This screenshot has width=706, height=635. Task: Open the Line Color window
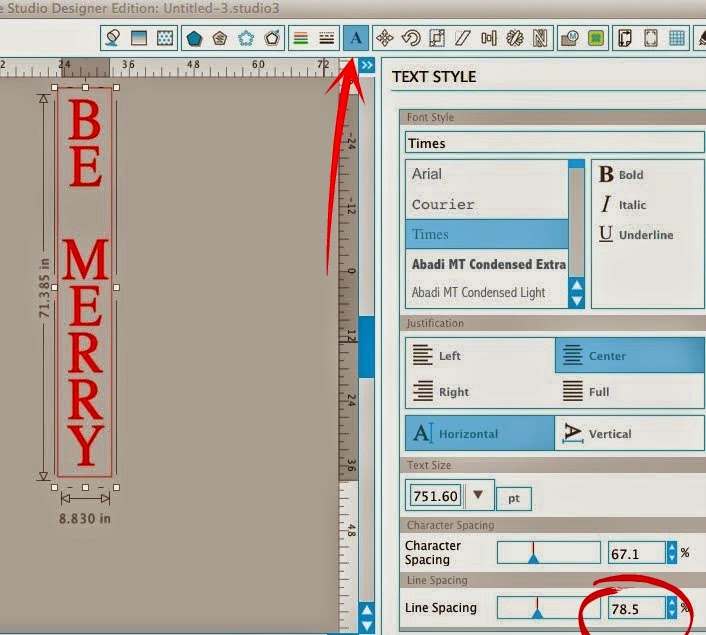click(x=301, y=38)
